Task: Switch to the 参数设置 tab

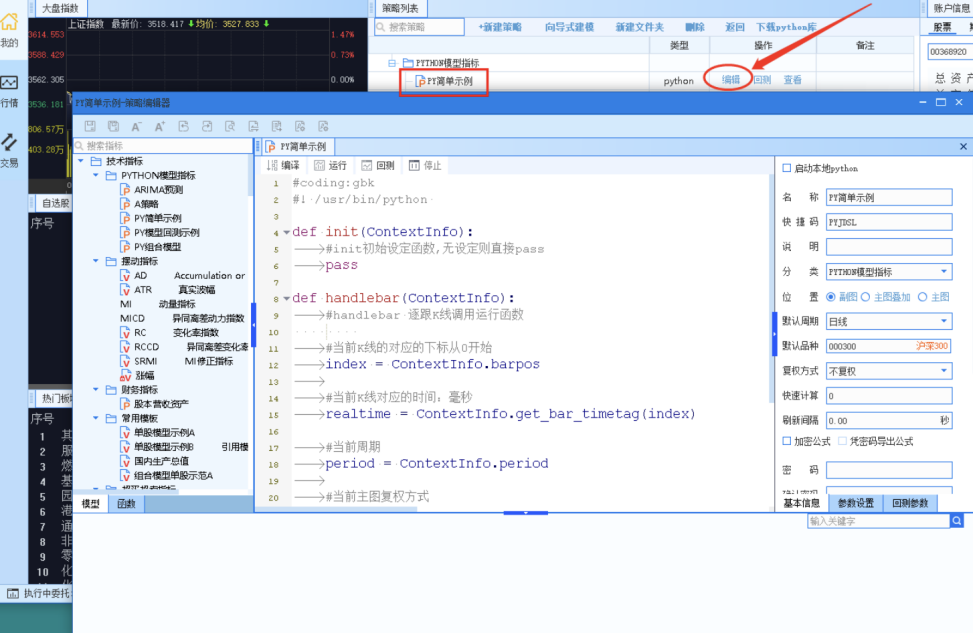Action: click(855, 503)
